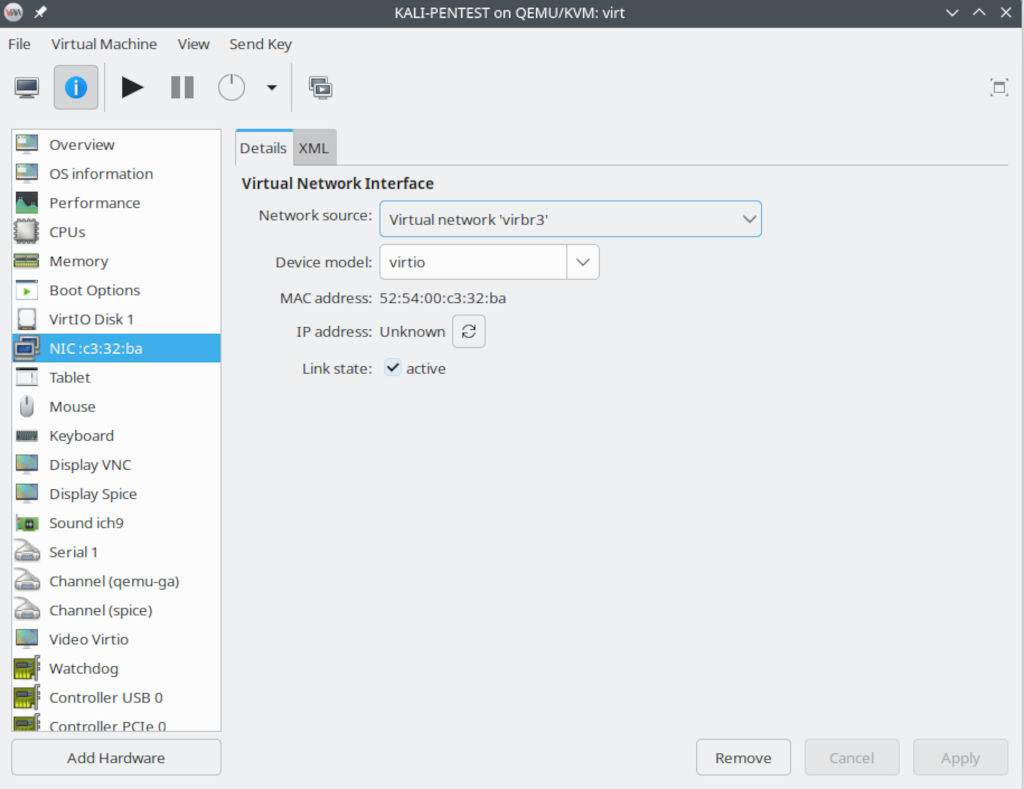
Task: Pause the virtual machine
Action: pyautogui.click(x=182, y=87)
